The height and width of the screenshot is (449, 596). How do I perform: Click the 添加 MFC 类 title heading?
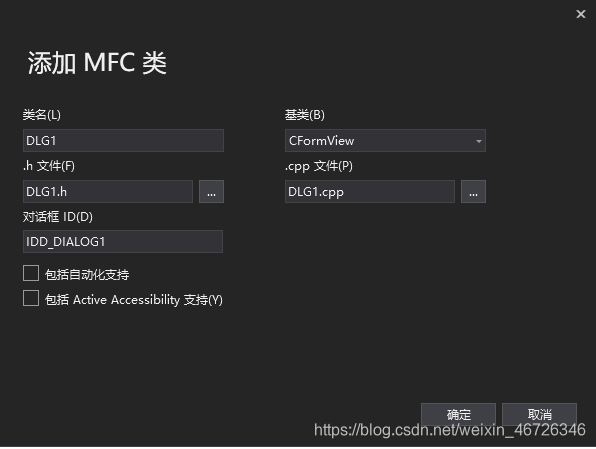point(97,63)
